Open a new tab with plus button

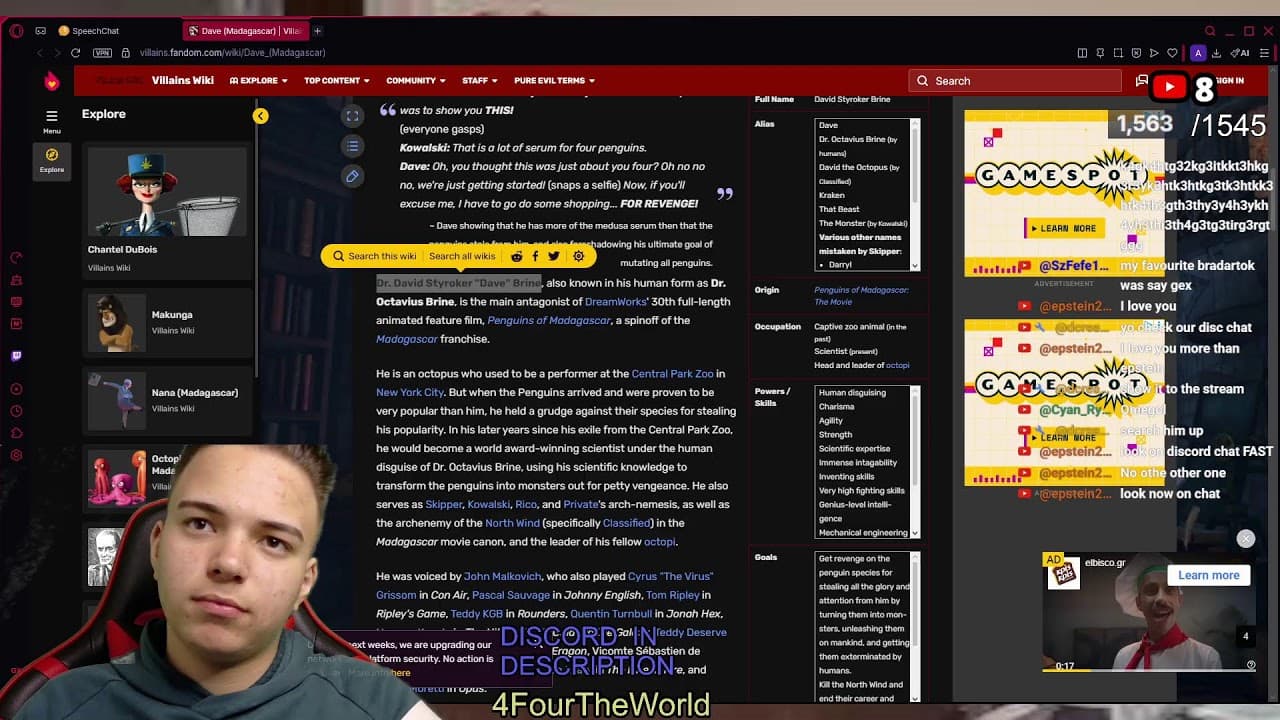point(317,31)
